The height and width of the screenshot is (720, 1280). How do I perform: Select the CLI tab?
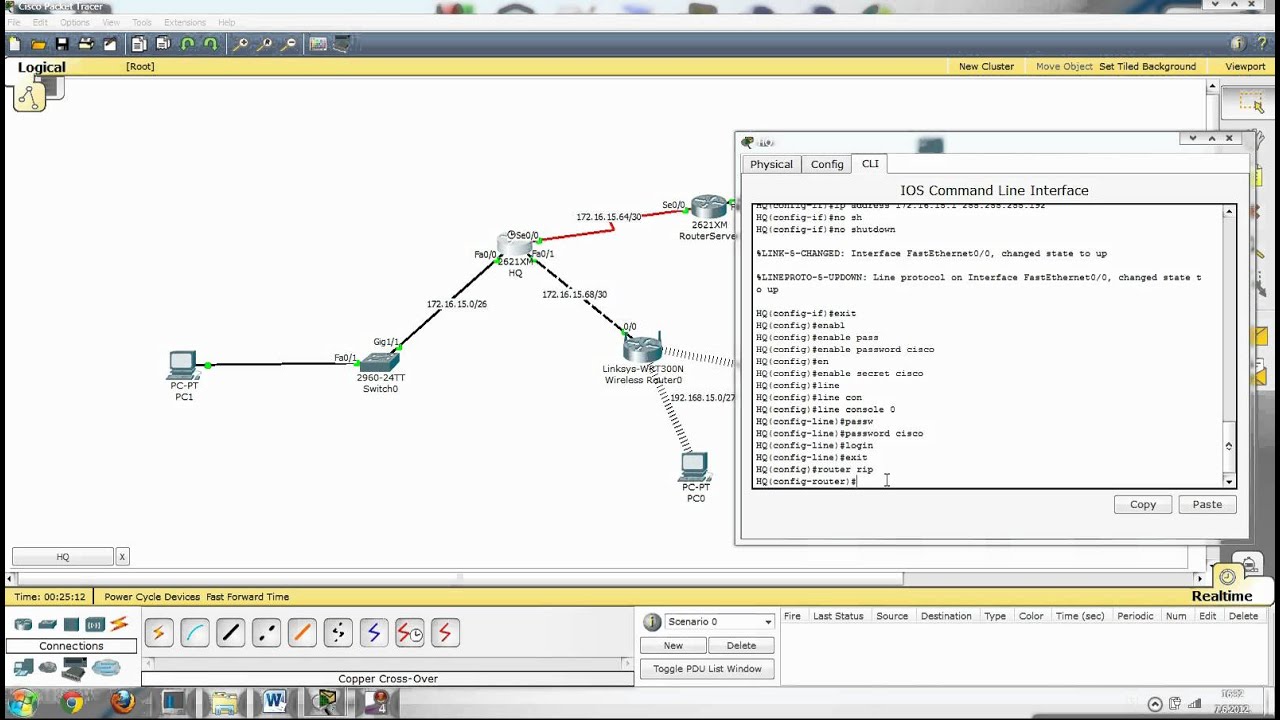870,164
